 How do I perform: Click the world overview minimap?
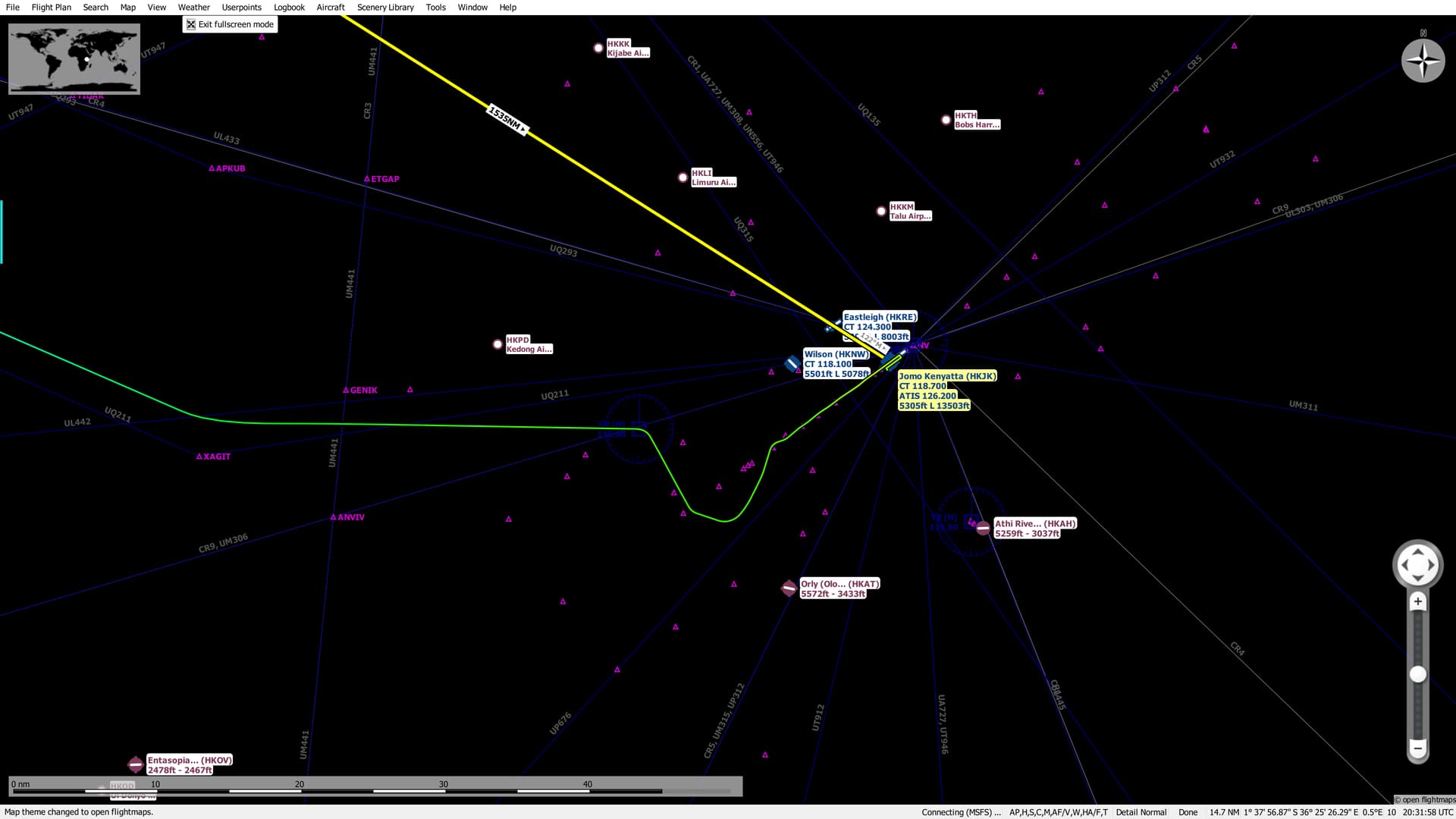tap(74, 58)
